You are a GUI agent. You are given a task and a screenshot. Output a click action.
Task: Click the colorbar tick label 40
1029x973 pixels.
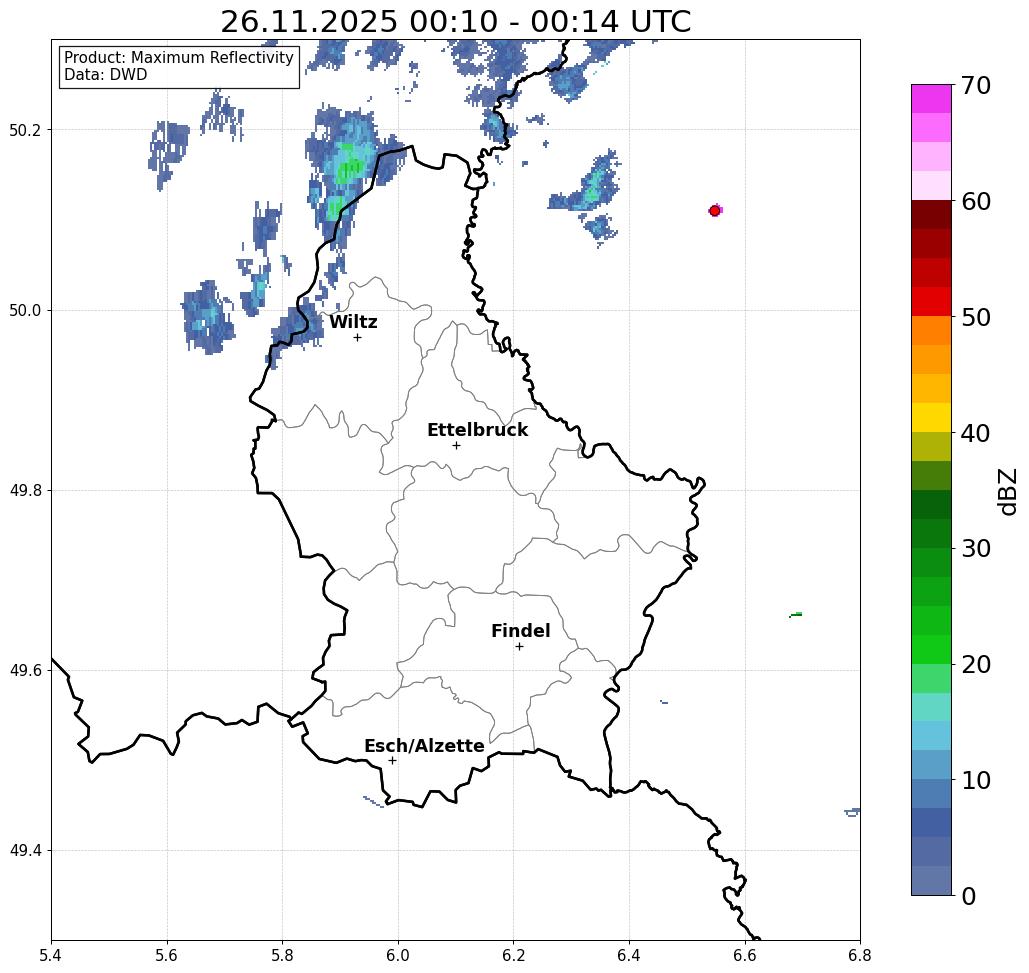[x=976, y=433]
